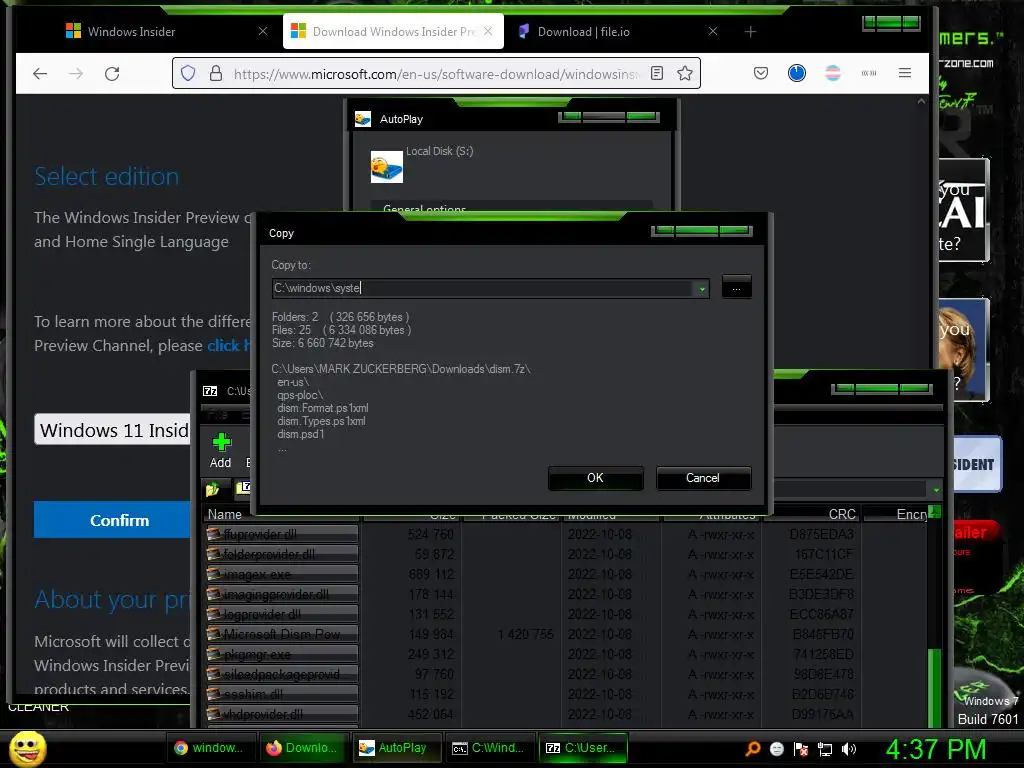Click the site padlock icon
This screenshot has height=768, width=1024.
tap(216, 73)
